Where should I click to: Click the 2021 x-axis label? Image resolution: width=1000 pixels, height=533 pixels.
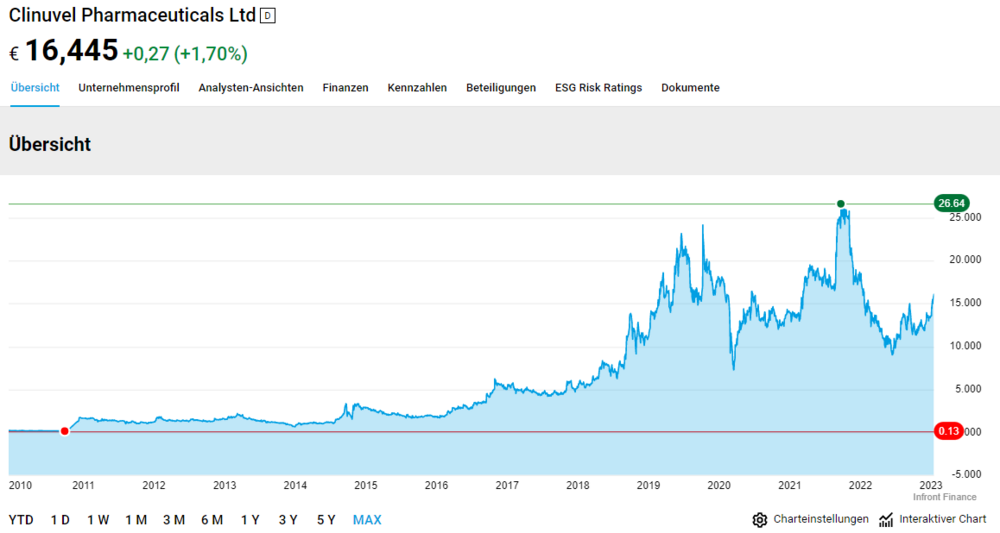click(x=790, y=486)
